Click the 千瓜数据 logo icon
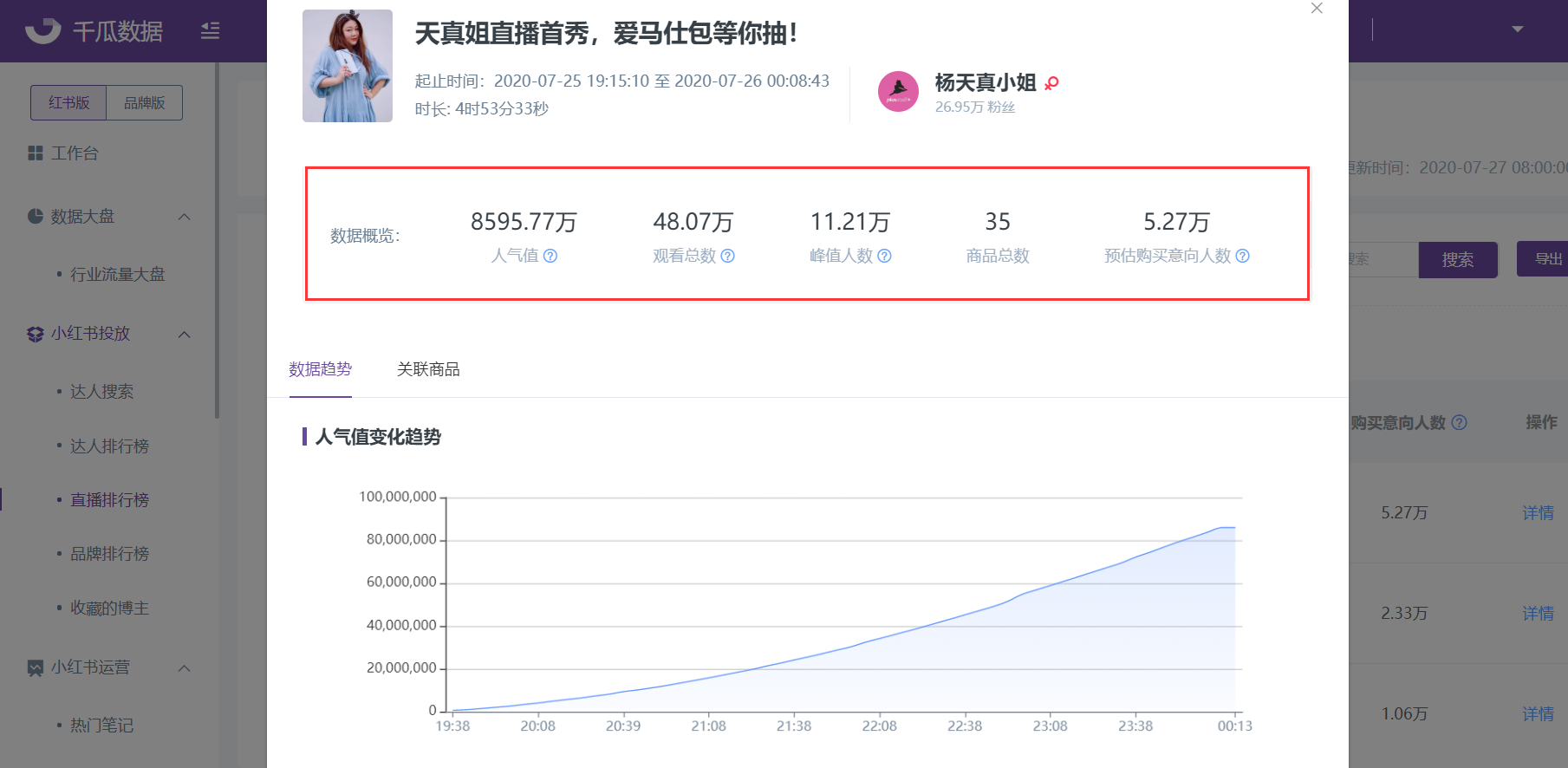The image size is (1568, 768). pyautogui.click(x=42, y=31)
